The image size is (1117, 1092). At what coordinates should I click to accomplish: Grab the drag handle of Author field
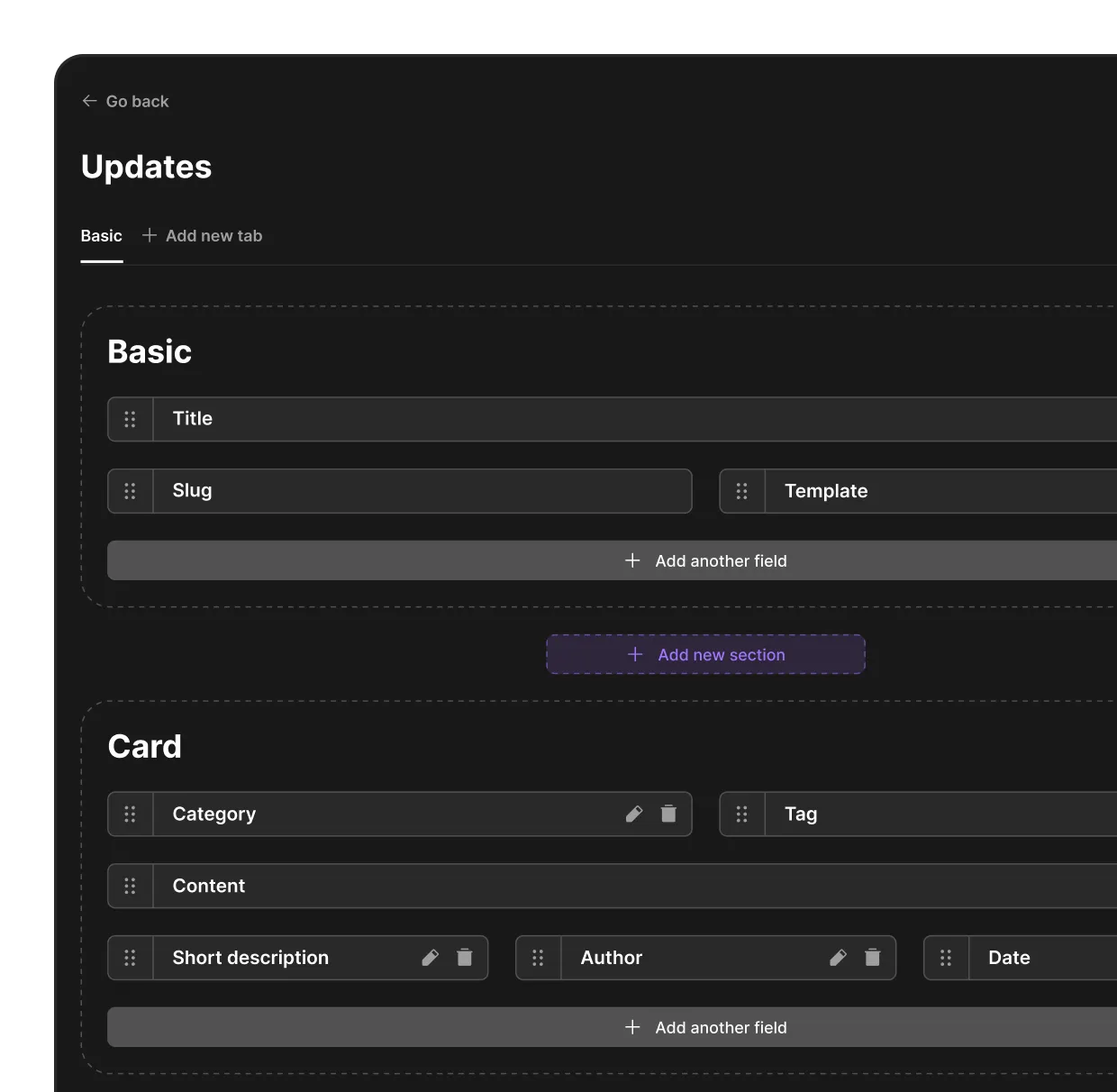tap(538, 958)
